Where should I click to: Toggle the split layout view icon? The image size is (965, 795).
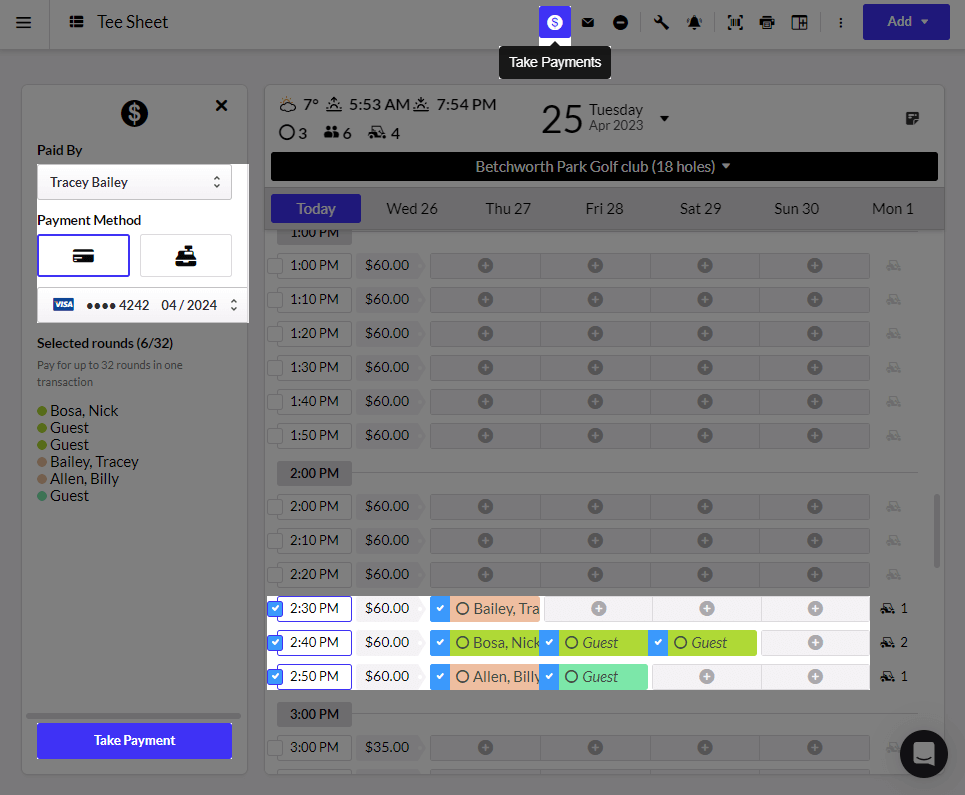click(799, 23)
